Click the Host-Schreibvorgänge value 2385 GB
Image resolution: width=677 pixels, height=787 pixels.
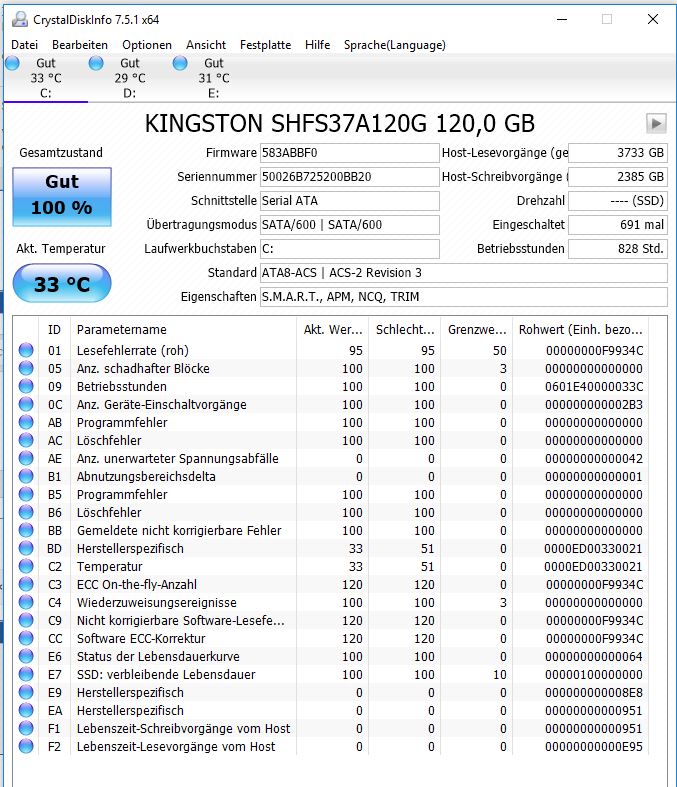618,177
